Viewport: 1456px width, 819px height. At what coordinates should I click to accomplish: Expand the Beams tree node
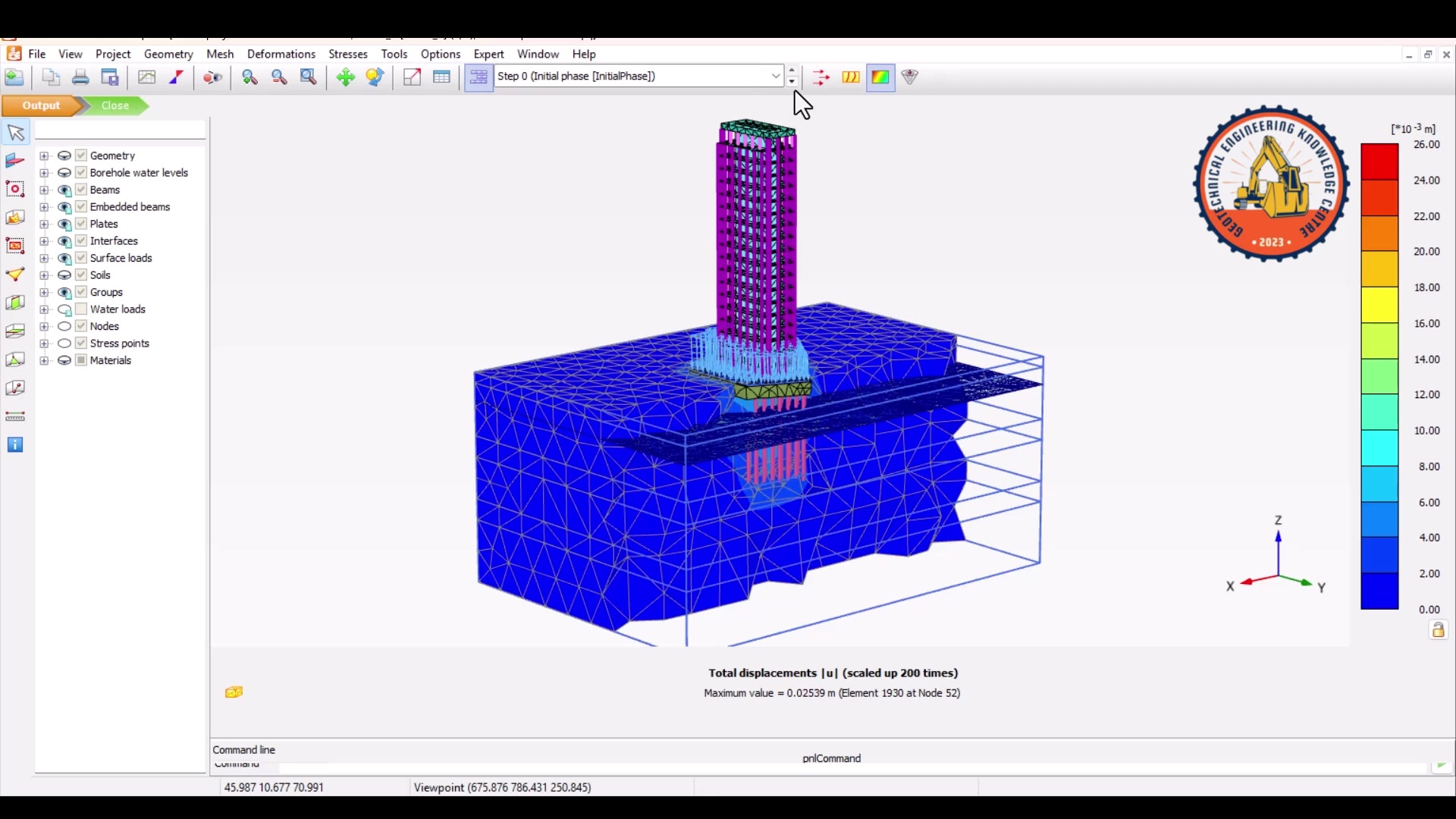[44, 190]
